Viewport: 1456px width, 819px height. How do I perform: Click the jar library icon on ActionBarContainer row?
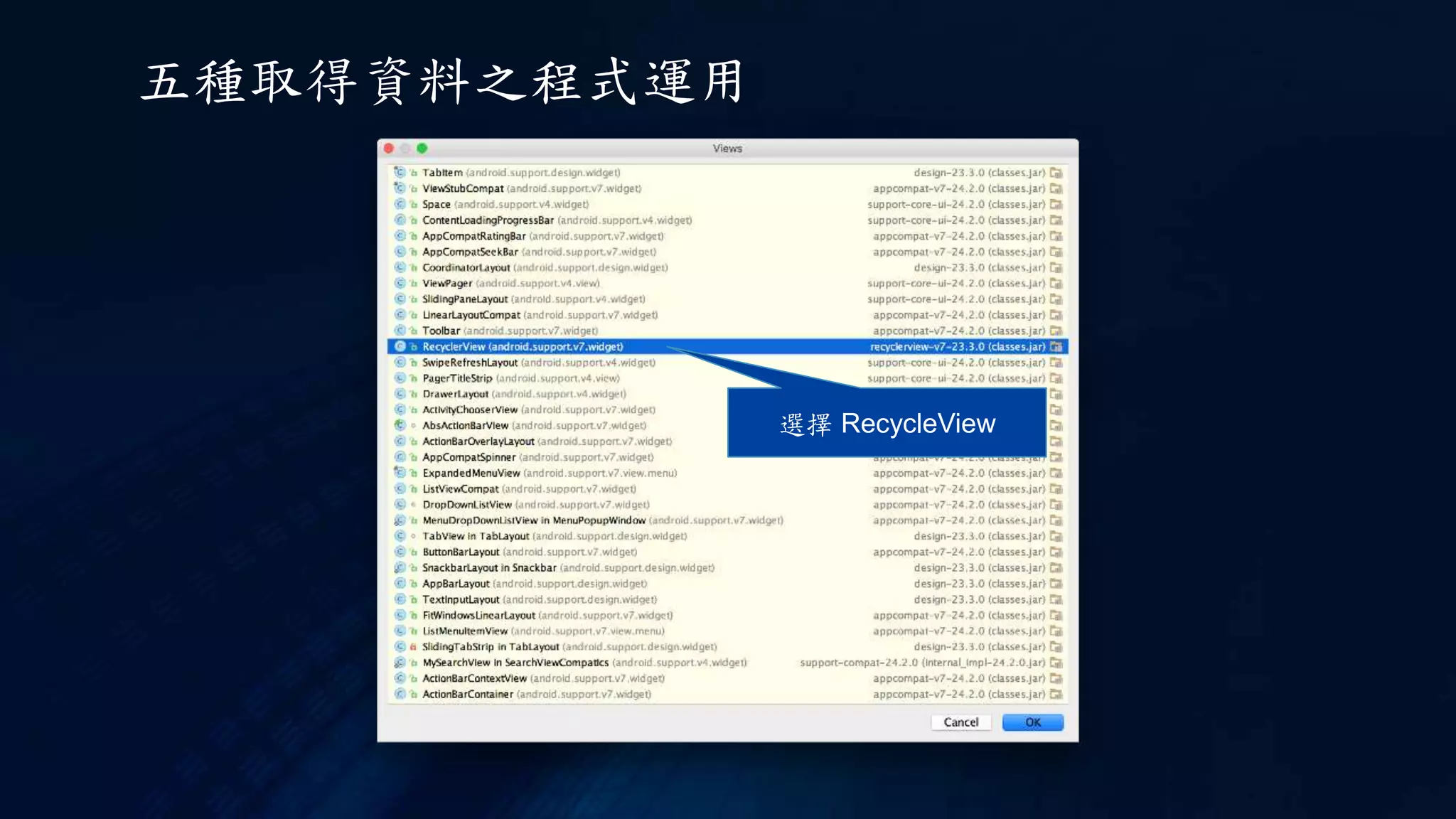click(x=1056, y=695)
